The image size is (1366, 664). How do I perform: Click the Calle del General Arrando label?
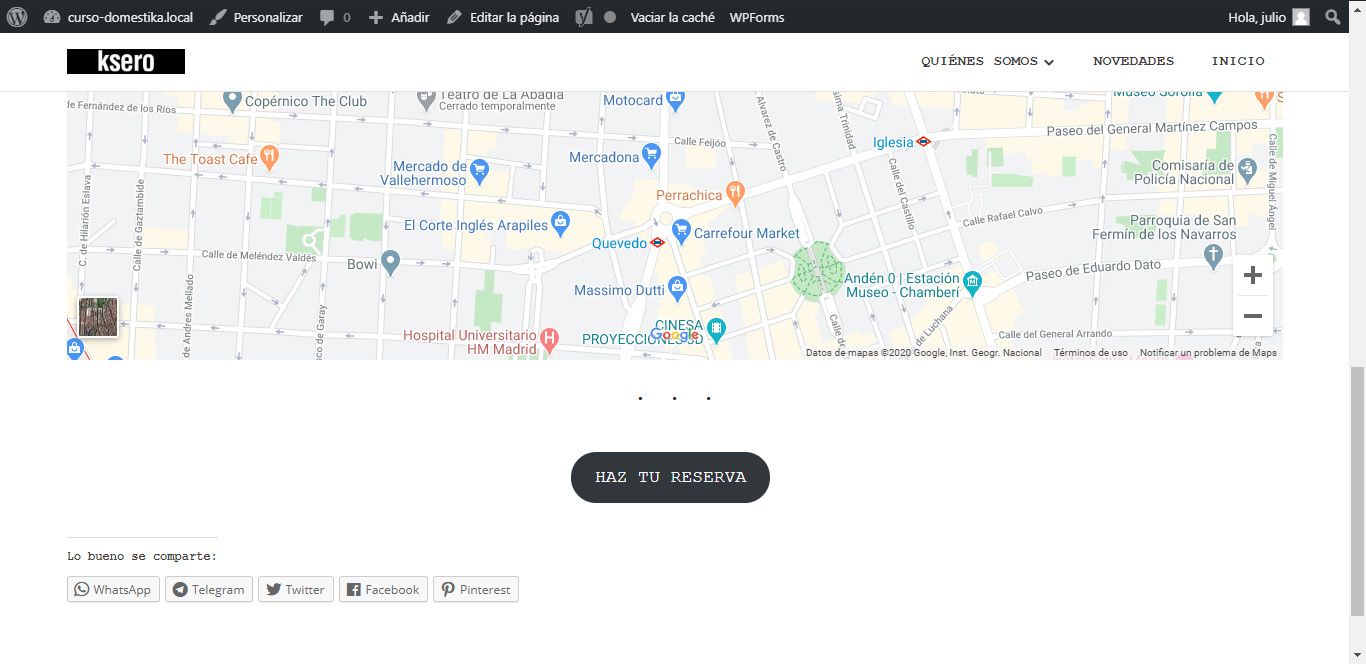1055,334
